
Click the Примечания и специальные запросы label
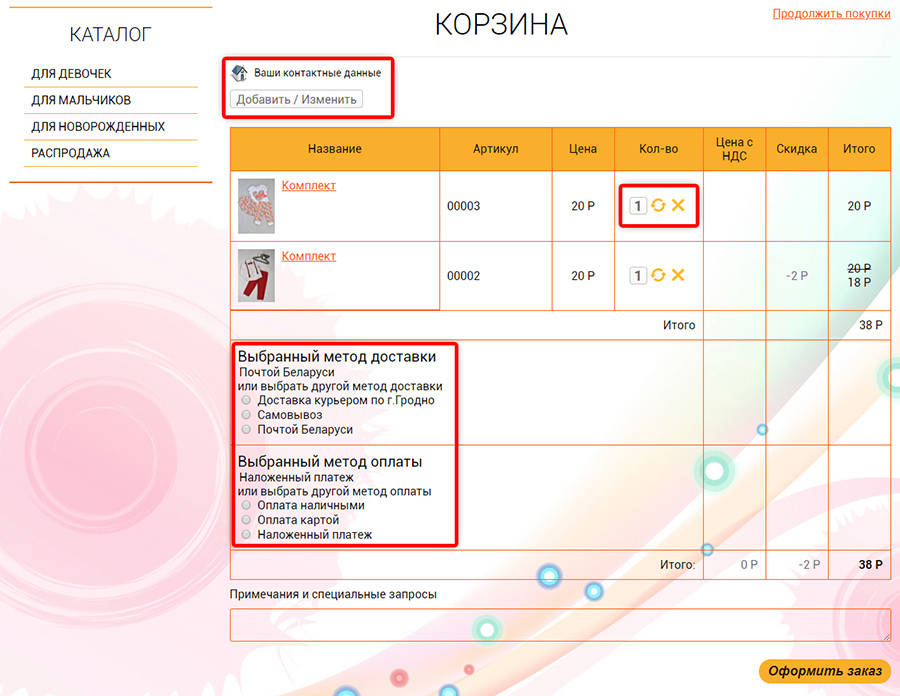(x=333, y=594)
